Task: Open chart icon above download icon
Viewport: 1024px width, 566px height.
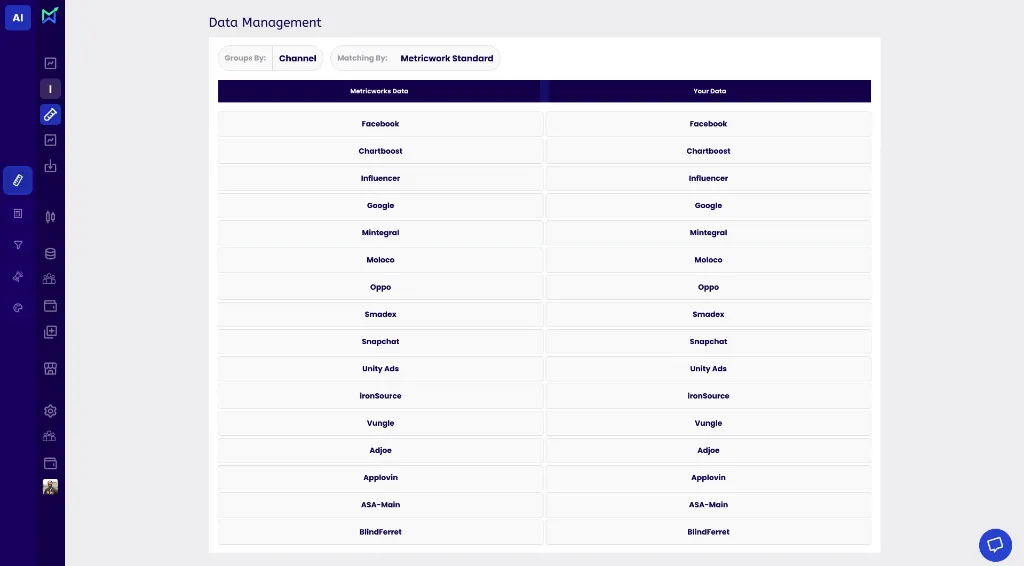Action: [x=50, y=140]
